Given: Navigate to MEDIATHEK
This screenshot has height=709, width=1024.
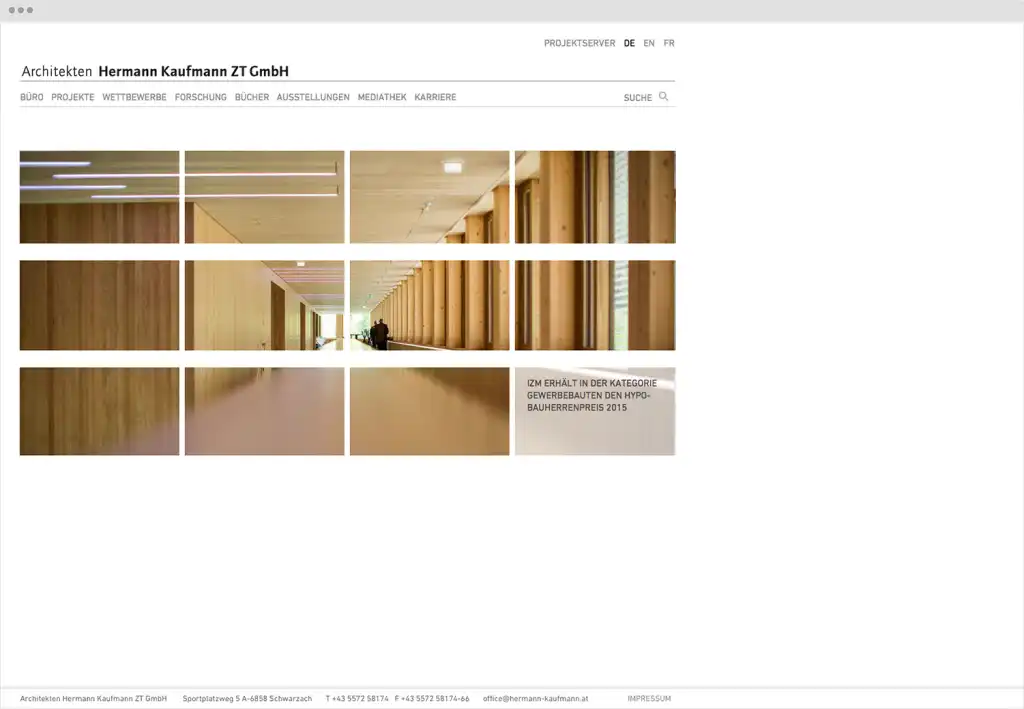Looking at the screenshot, I should click(382, 98).
